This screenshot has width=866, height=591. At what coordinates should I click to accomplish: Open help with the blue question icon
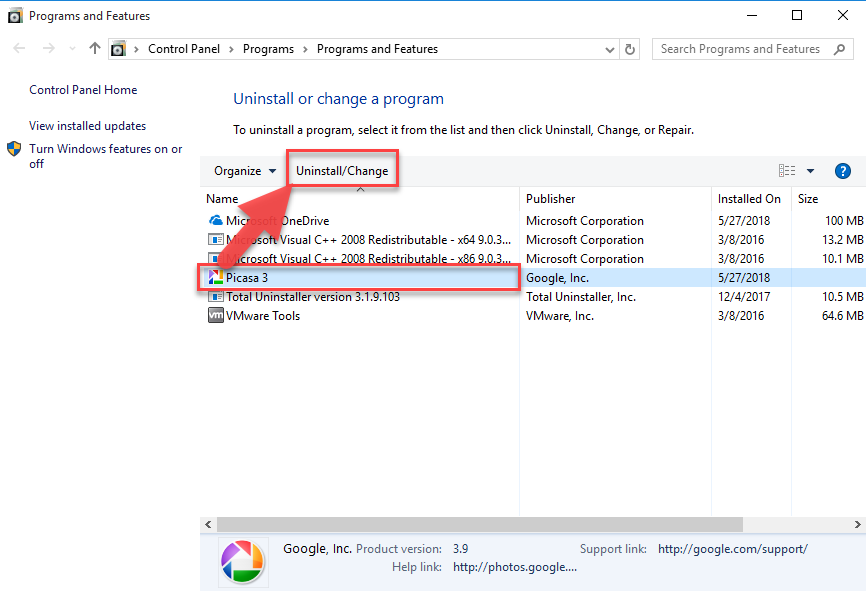pos(842,171)
